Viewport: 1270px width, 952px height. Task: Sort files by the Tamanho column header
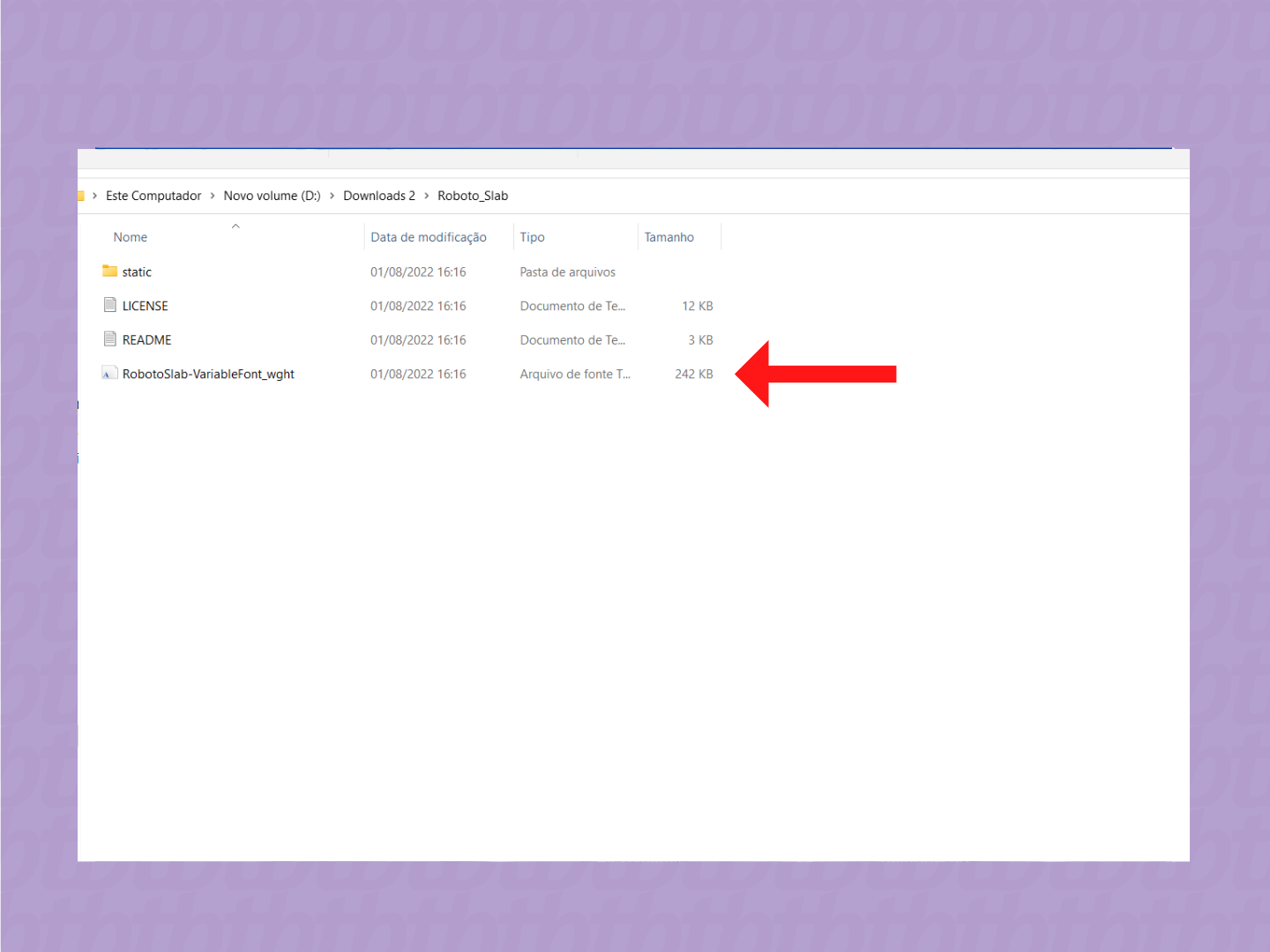click(669, 236)
